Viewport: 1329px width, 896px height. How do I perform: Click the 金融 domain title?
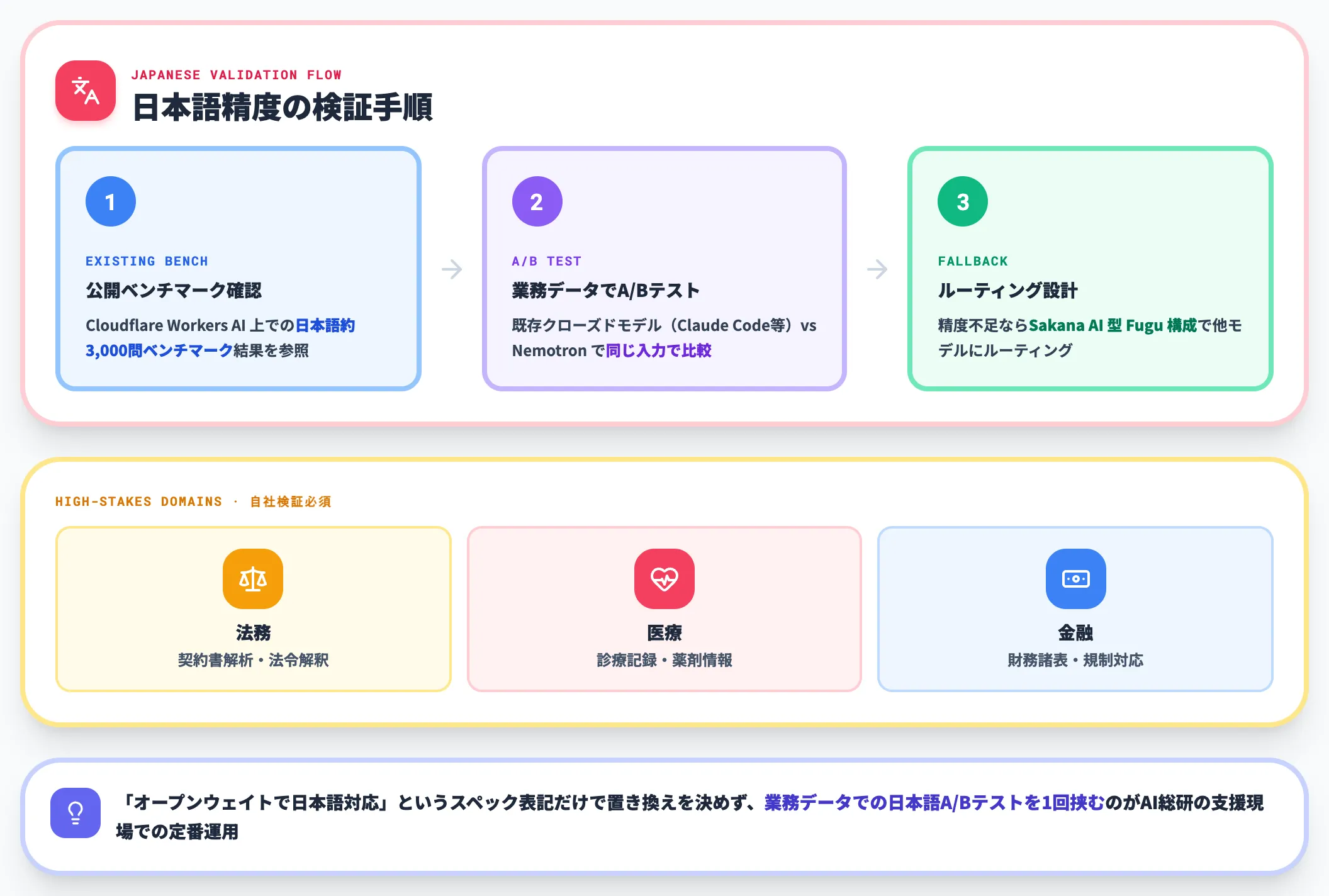(x=1075, y=632)
